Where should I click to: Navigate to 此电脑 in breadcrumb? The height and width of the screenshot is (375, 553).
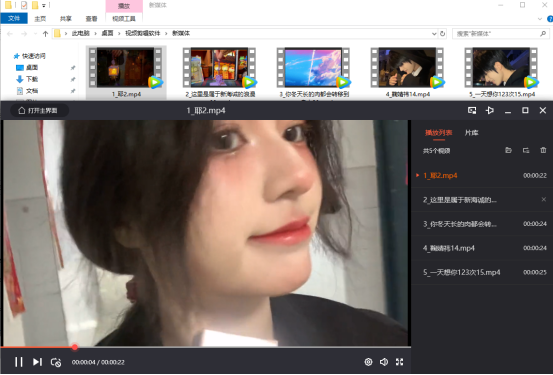tap(80, 34)
